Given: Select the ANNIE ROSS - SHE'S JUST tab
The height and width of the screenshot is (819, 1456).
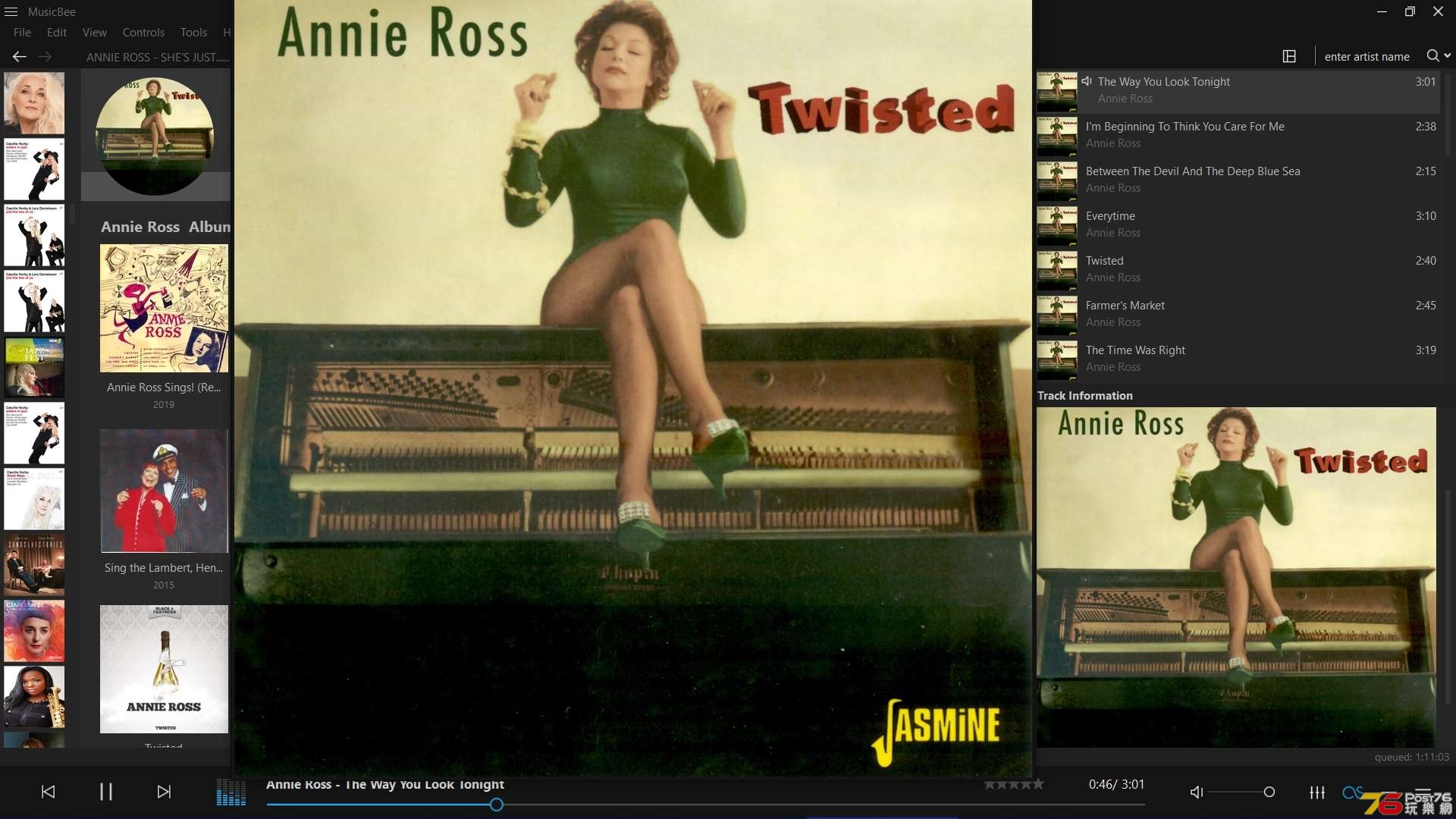Looking at the screenshot, I should coord(158,57).
